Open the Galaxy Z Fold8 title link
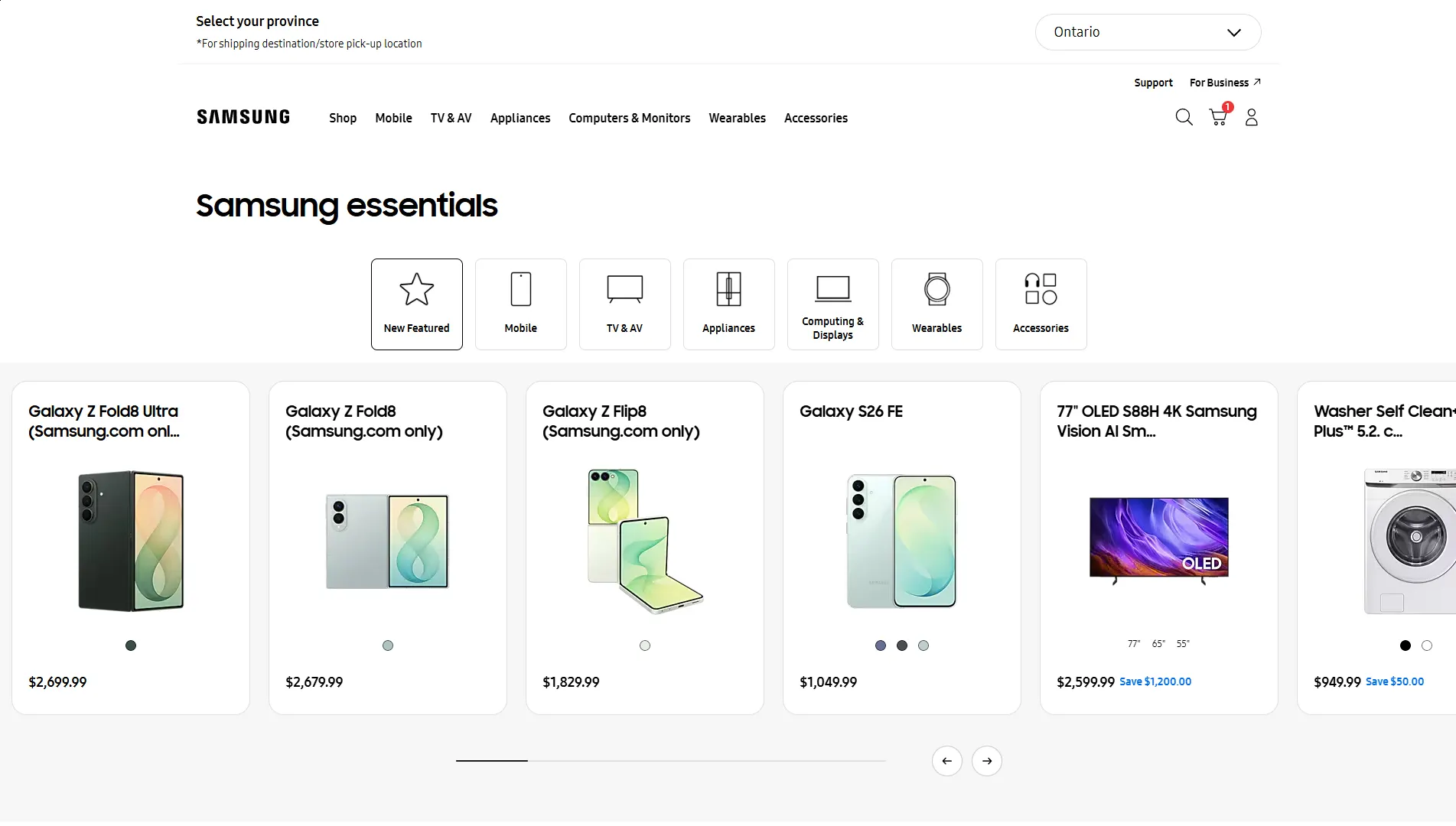Image resolution: width=1456 pixels, height=826 pixels. coord(364,421)
